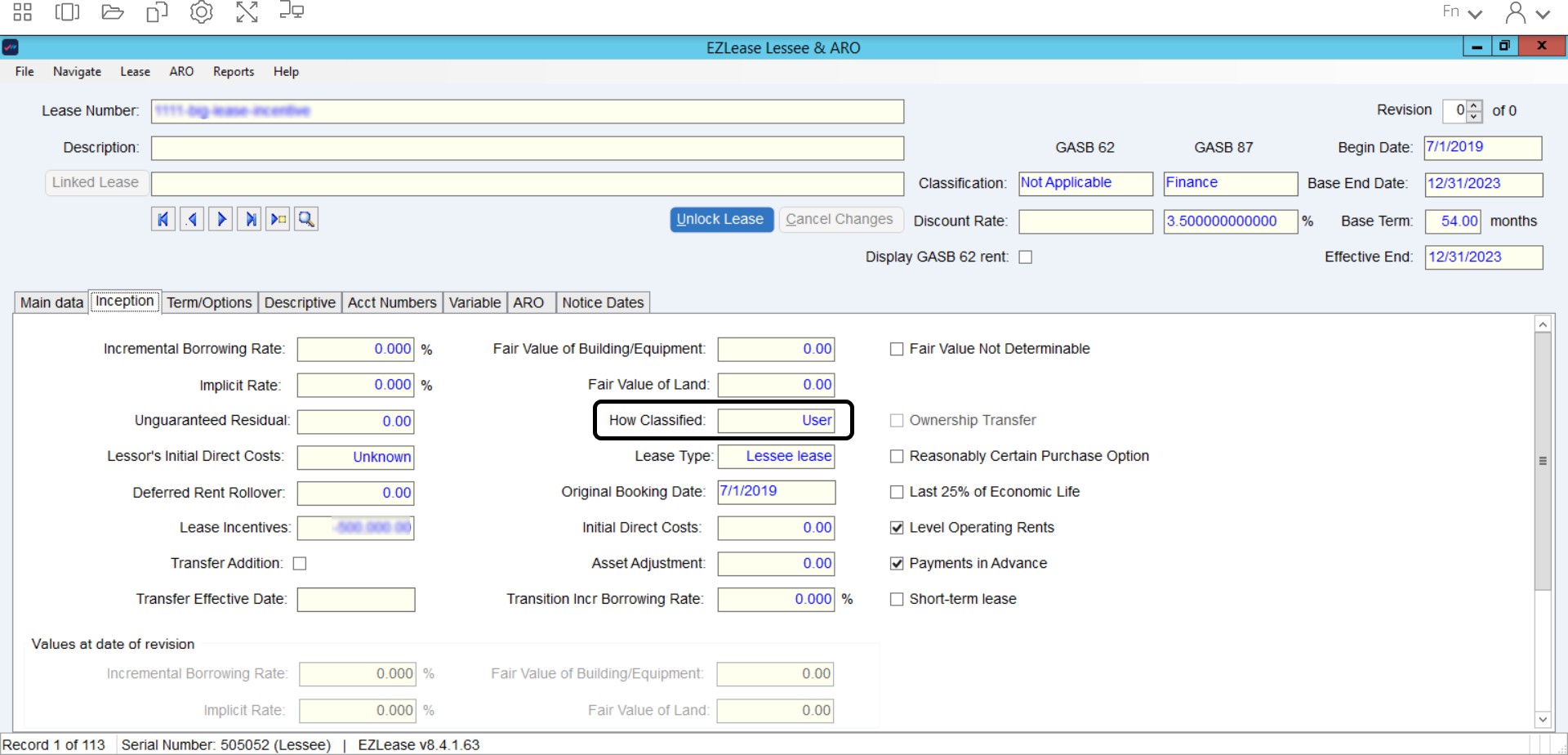
Task: Click the Unlock Lease button
Action: [721, 219]
